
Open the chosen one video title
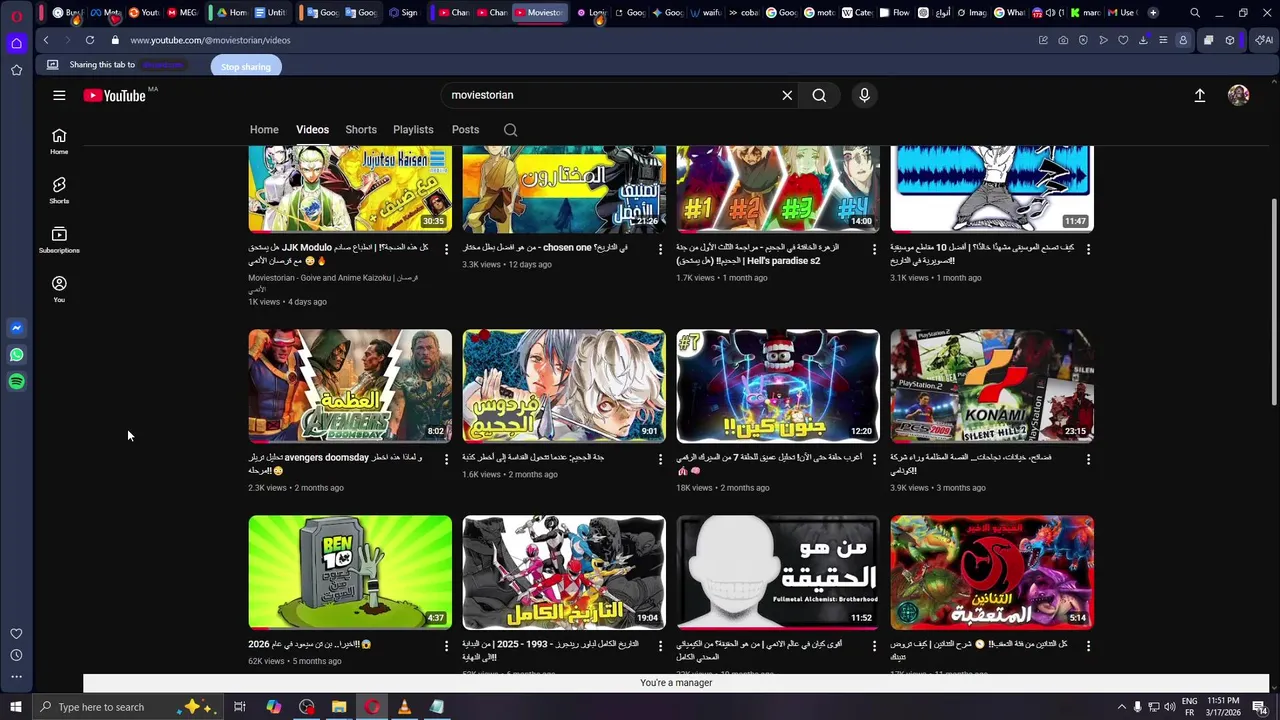(545, 247)
